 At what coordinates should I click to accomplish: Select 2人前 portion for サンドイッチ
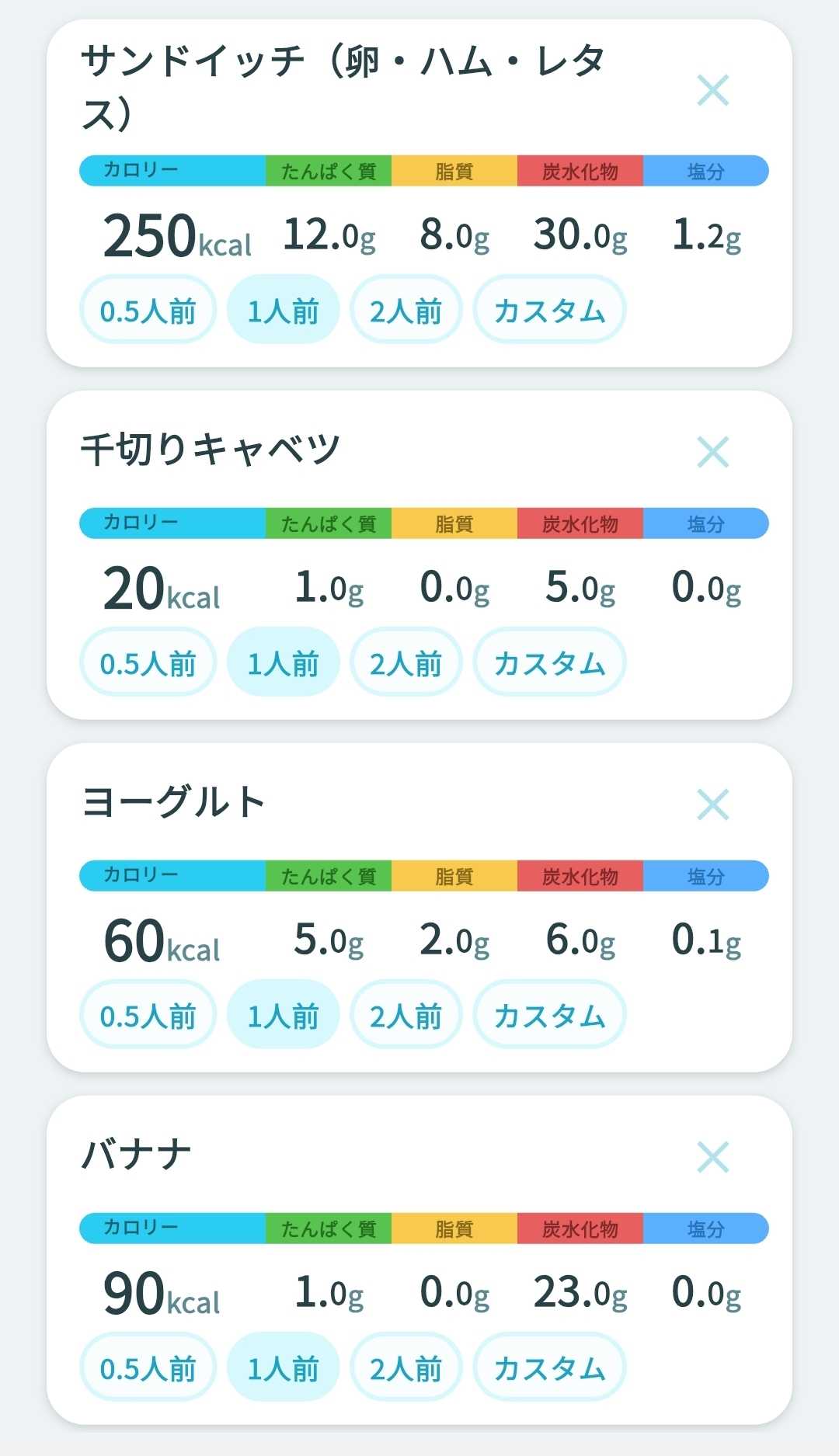coord(406,310)
